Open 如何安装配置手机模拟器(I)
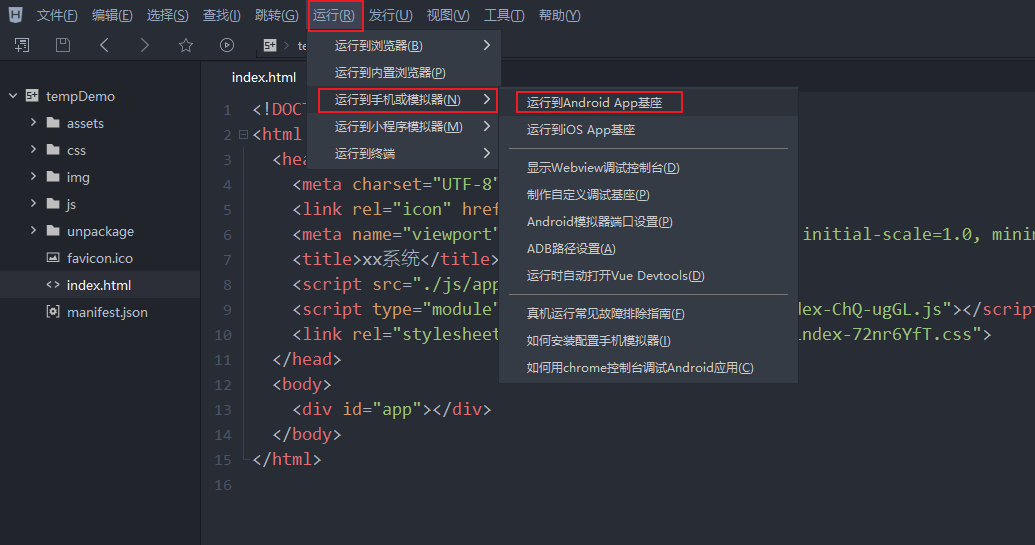 (648, 340)
